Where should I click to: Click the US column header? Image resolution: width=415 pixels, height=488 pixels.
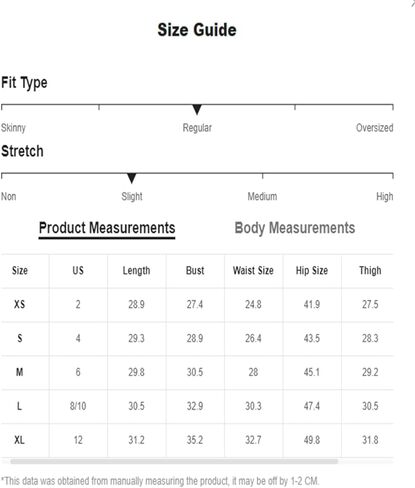pos(78,270)
